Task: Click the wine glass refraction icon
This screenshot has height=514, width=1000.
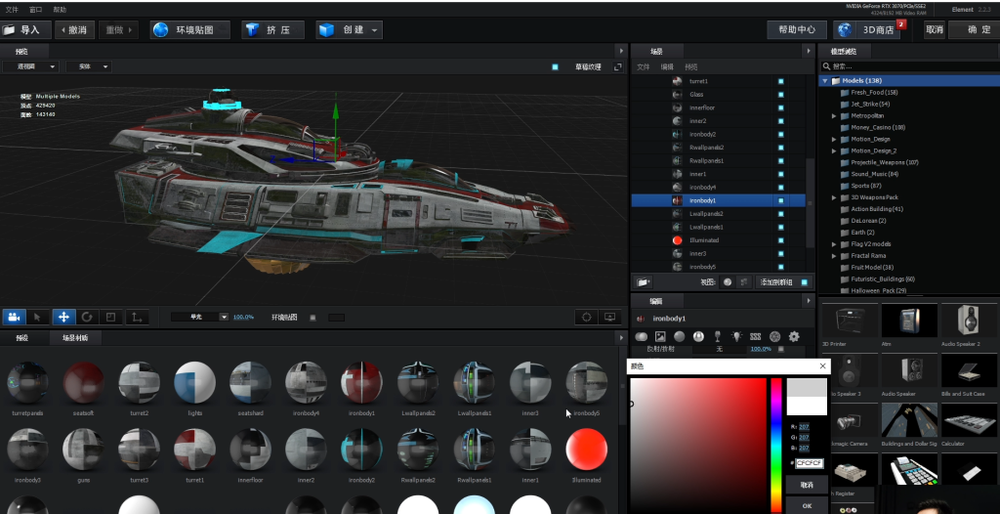Action: (717, 337)
